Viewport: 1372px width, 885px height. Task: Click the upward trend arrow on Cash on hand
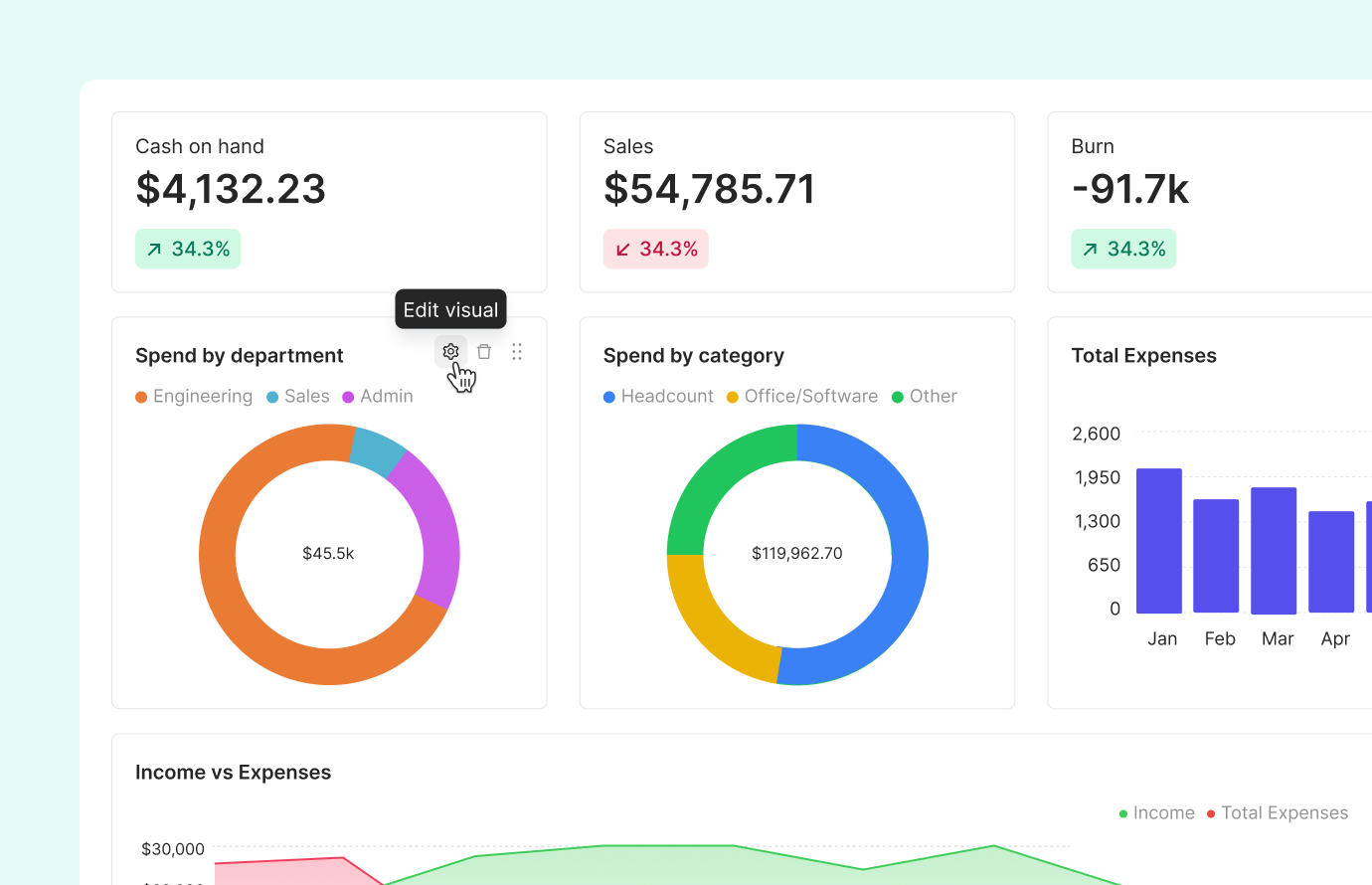[x=154, y=249]
